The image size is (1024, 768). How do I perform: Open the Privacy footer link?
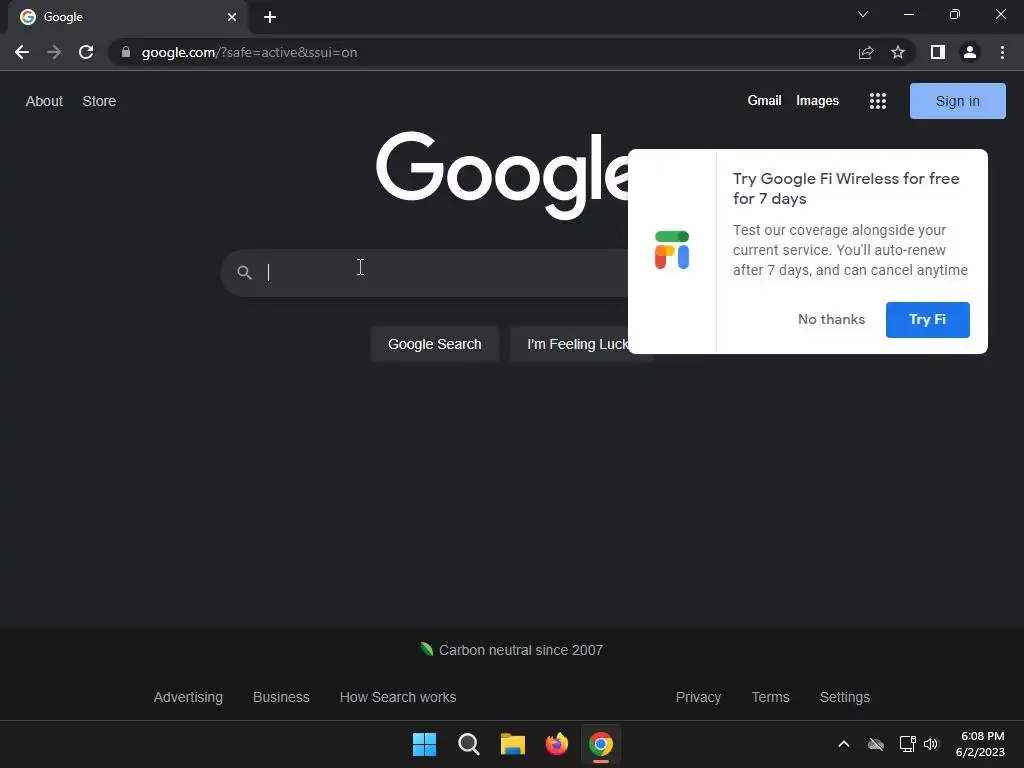tap(698, 697)
